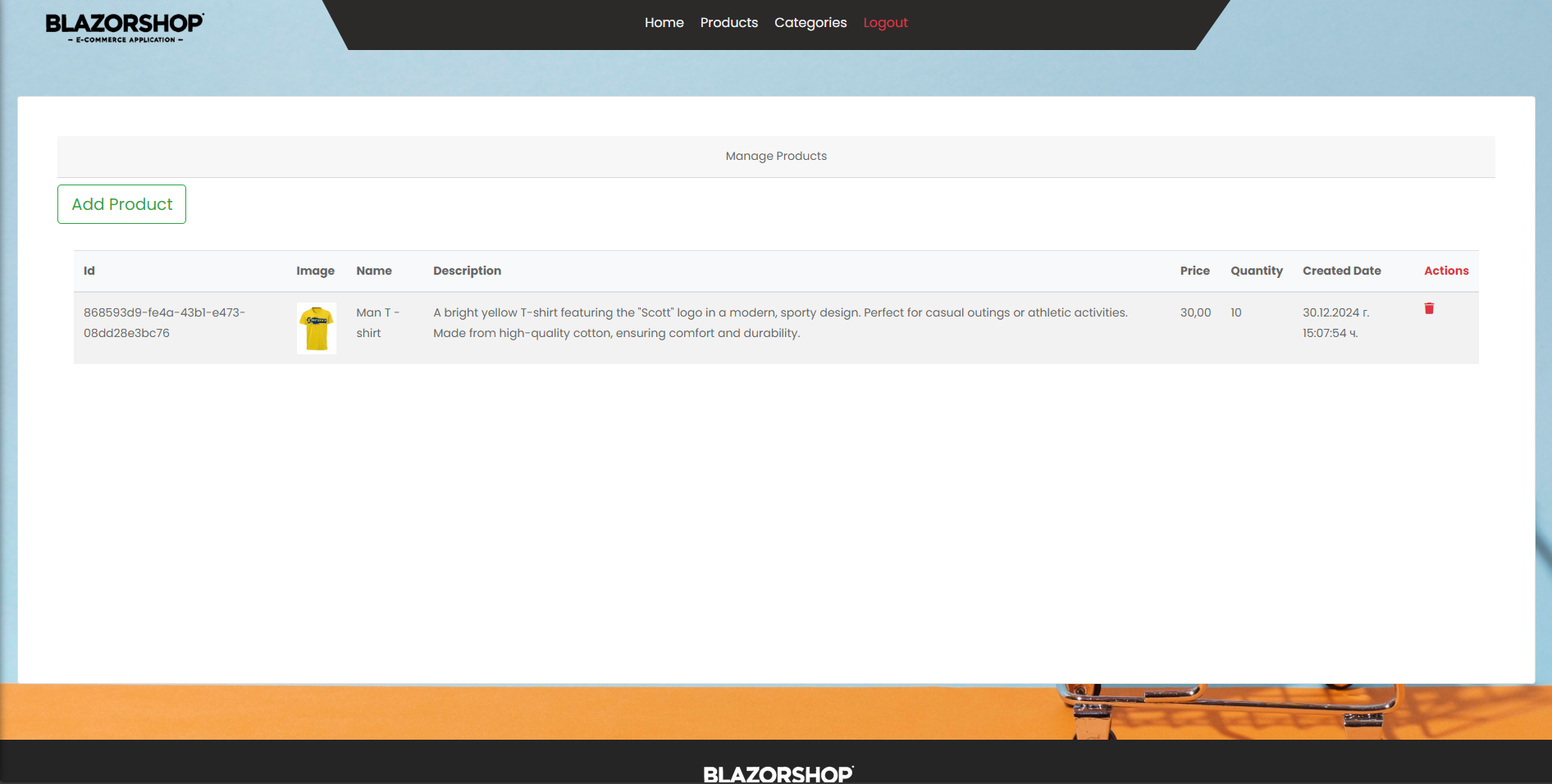Click the 'Quantity' column header
The height and width of the screenshot is (784, 1552).
1256,271
